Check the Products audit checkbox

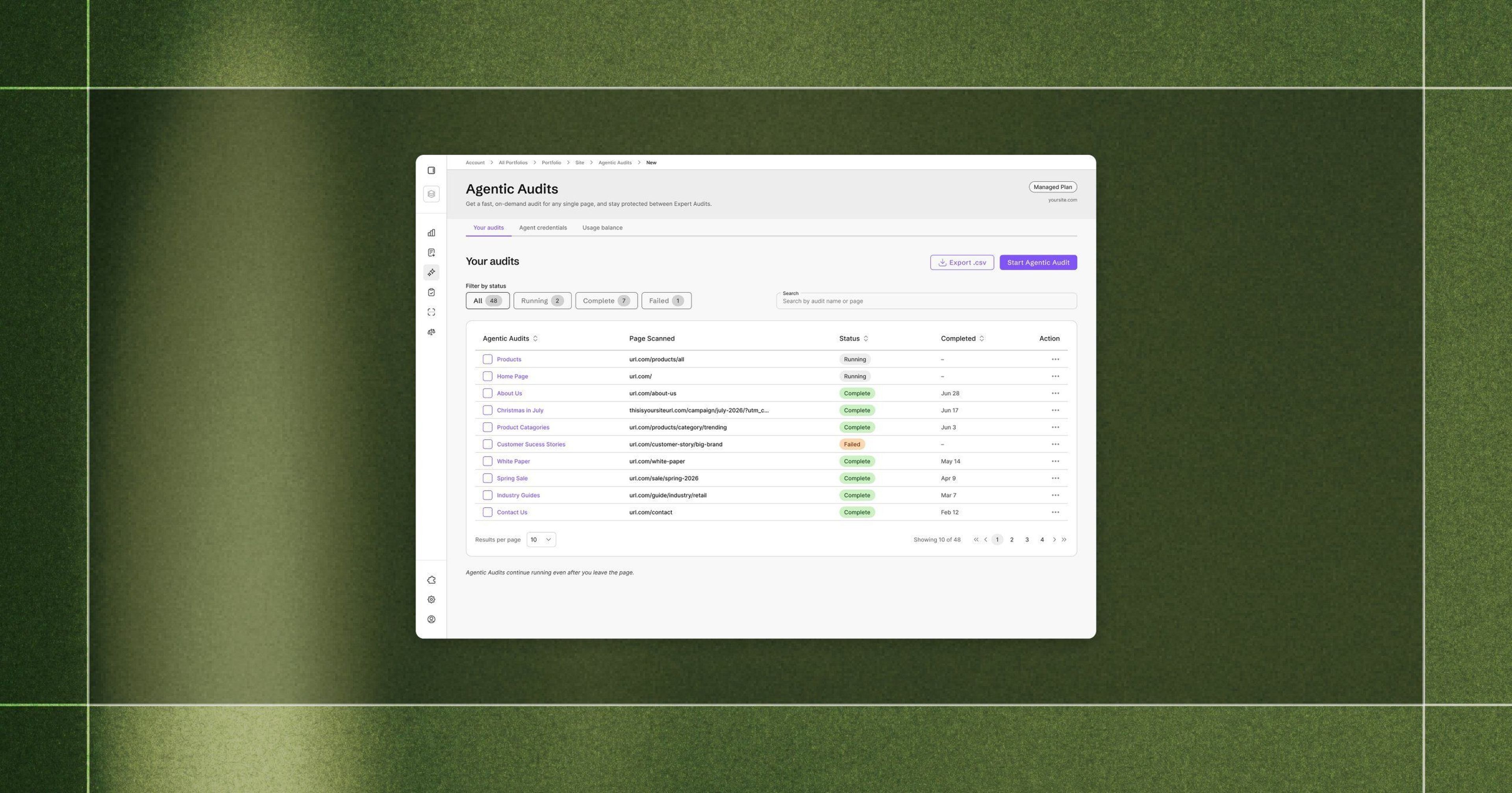[487, 359]
